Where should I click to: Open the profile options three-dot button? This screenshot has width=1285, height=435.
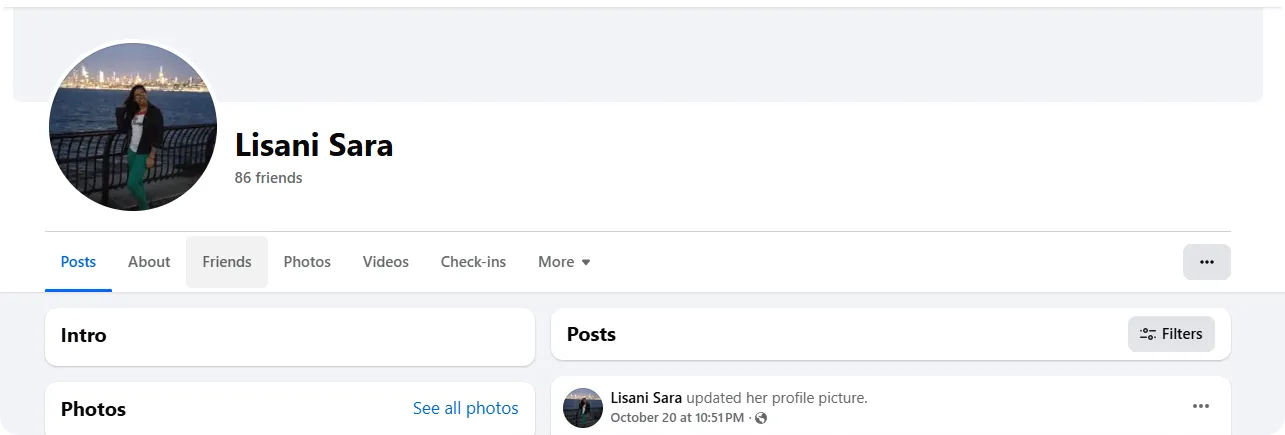tap(1206, 262)
